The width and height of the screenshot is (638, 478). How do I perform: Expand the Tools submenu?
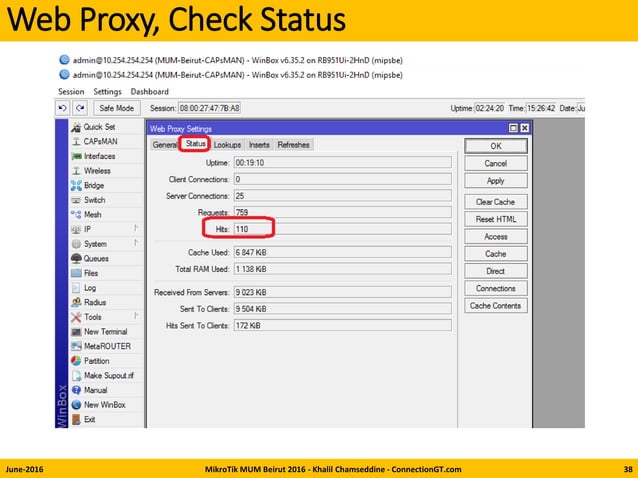point(136,316)
